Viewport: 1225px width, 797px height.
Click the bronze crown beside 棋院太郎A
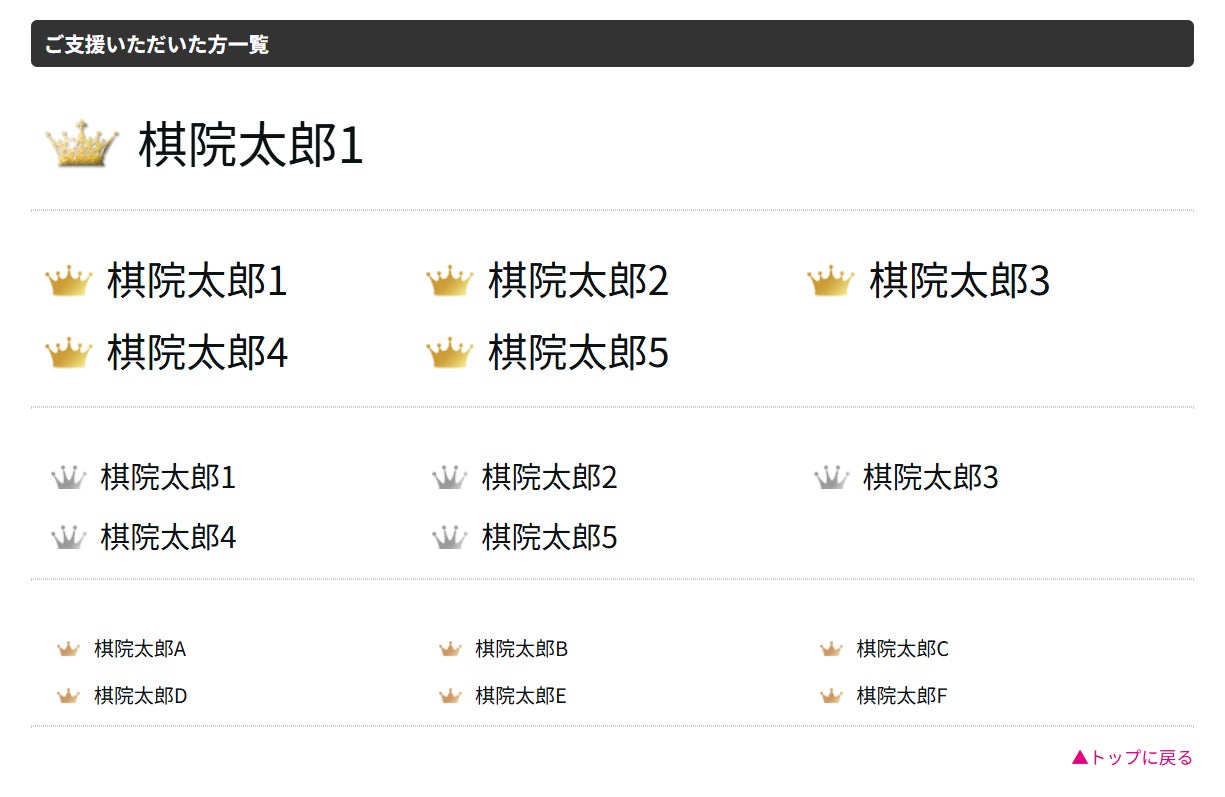68,650
